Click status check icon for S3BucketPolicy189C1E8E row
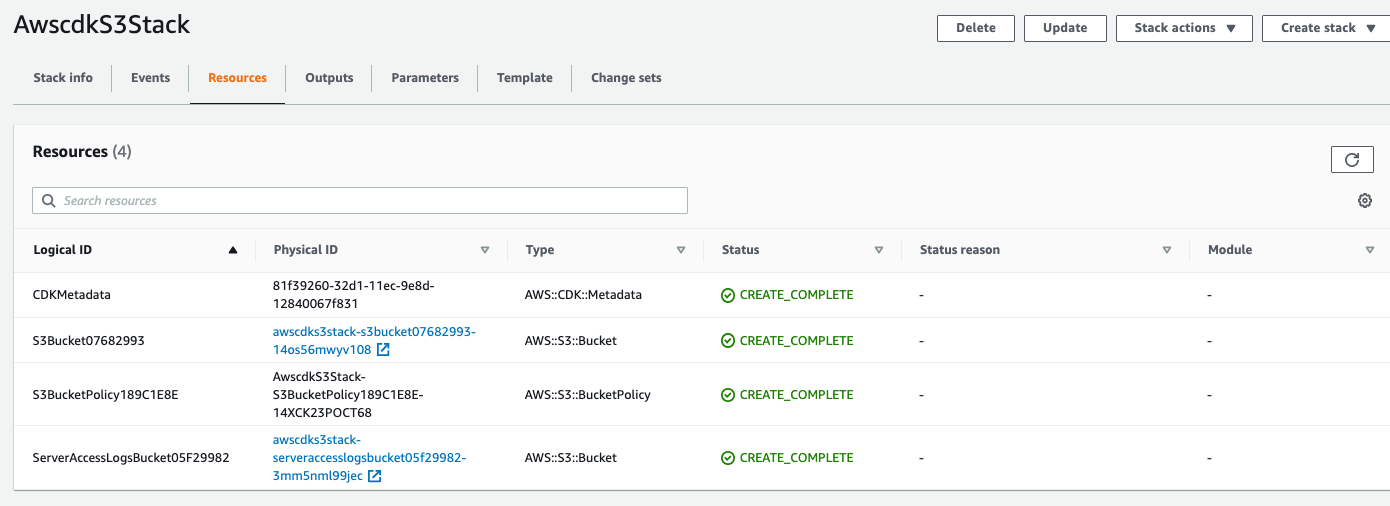Viewport: 1390px width, 506px height. click(x=728, y=395)
